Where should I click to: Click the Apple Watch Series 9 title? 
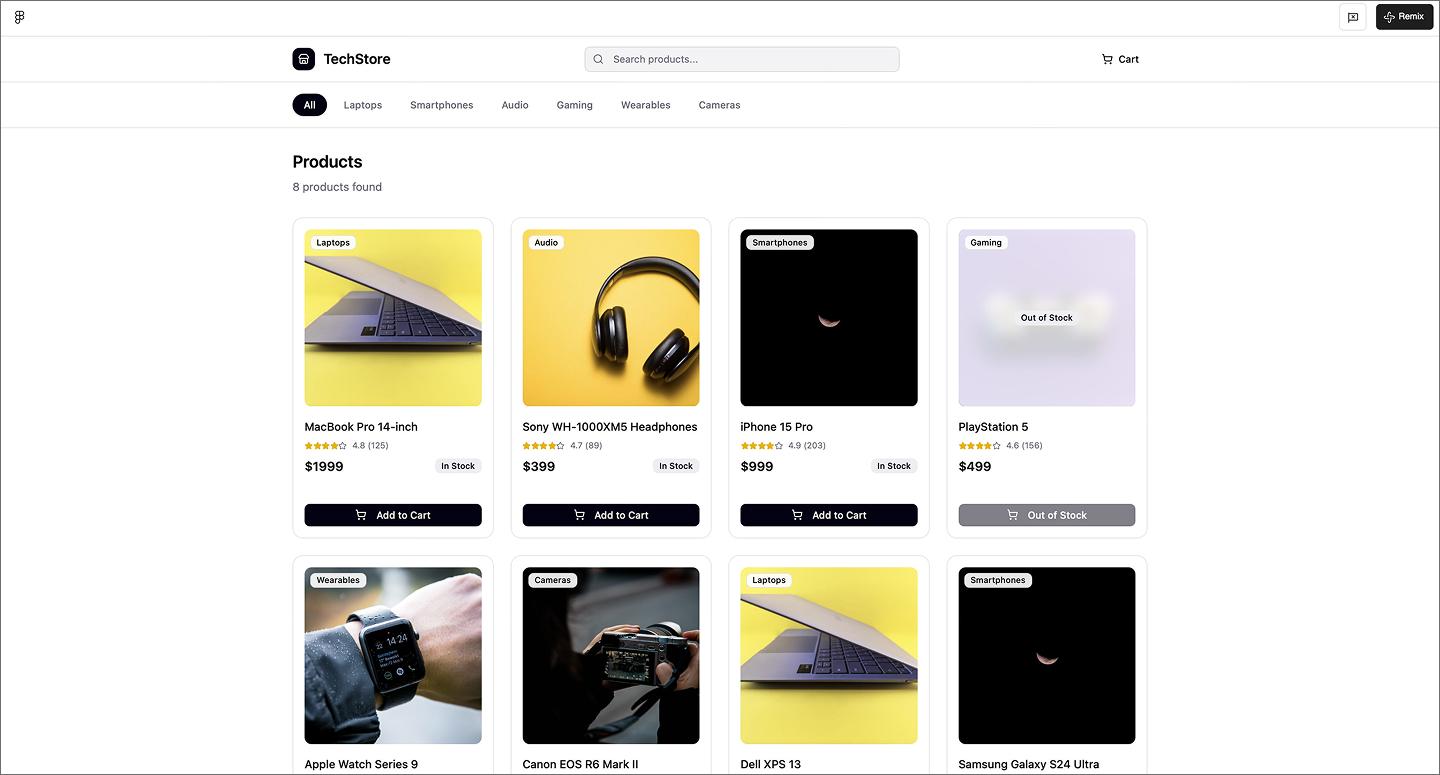point(361,765)
